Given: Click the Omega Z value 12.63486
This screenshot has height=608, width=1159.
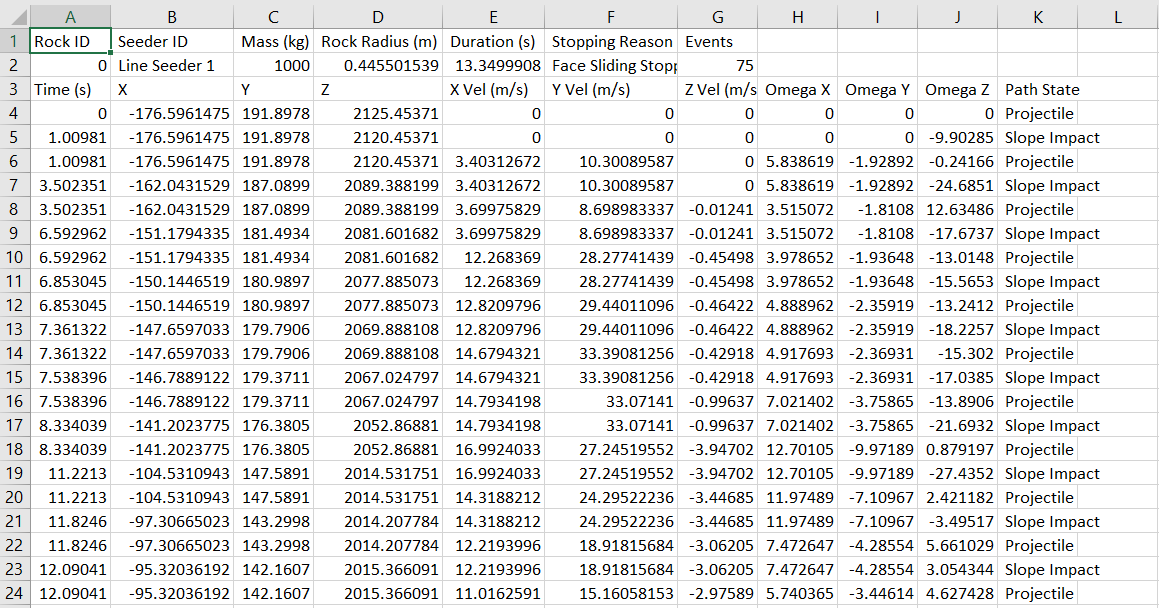Looking at the screenshot, I should pos(957,209).
